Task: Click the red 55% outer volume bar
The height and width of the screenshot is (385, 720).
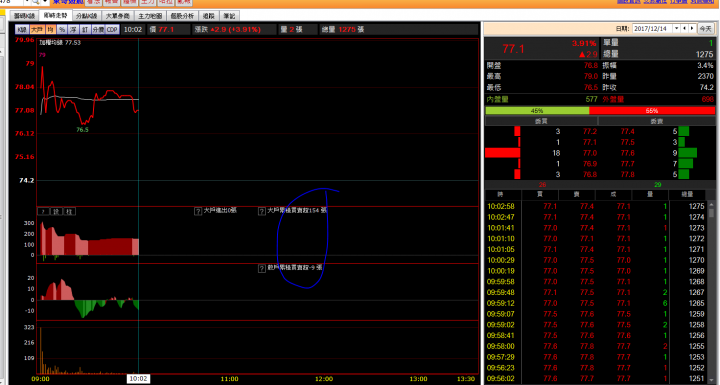Action: point(652,111)
